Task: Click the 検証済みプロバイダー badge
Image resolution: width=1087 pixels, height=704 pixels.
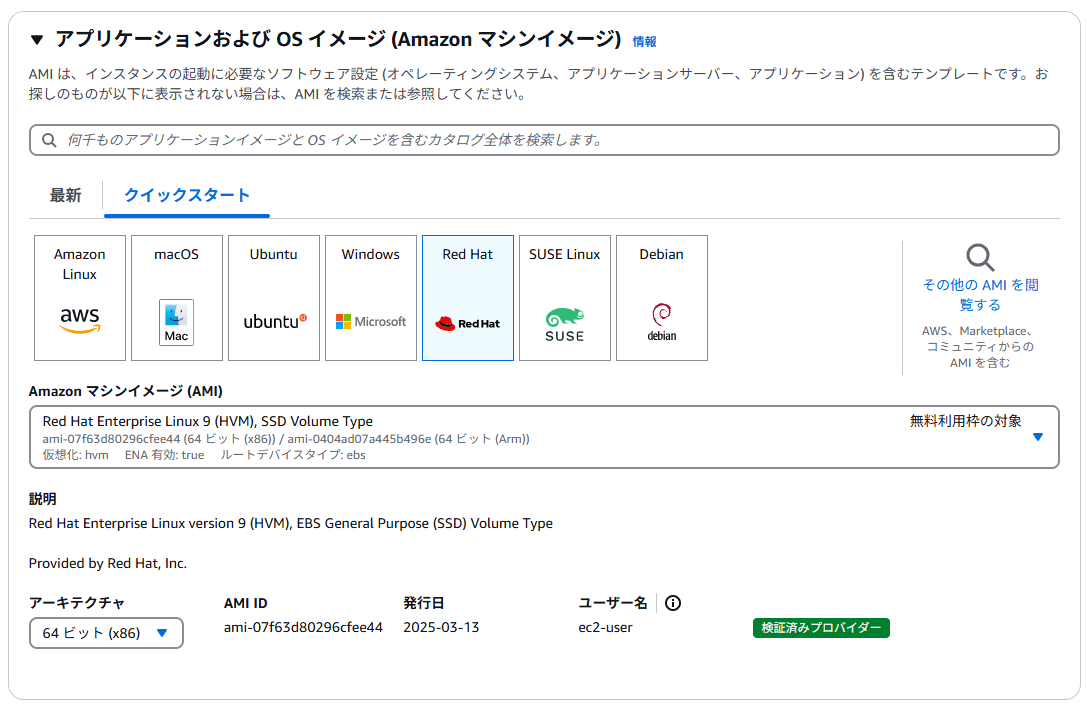Action: [x=821, y=628]
